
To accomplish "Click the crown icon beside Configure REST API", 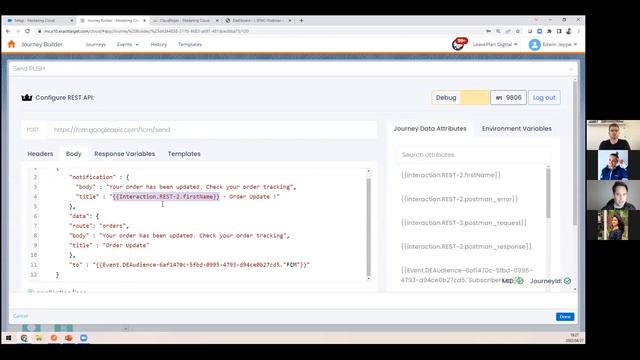I will click(x=27, y=98).
